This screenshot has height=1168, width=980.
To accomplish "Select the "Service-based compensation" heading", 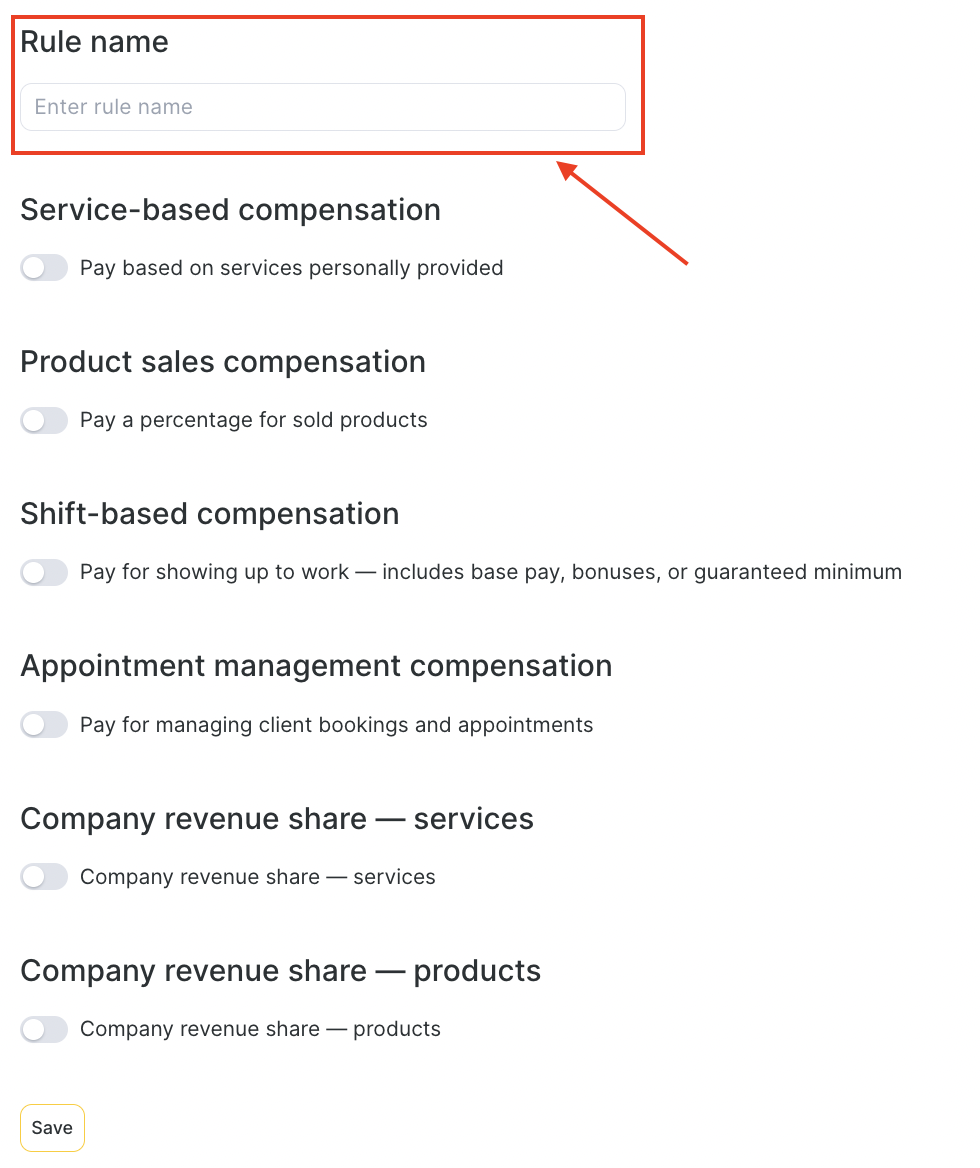I will point(230,210).
